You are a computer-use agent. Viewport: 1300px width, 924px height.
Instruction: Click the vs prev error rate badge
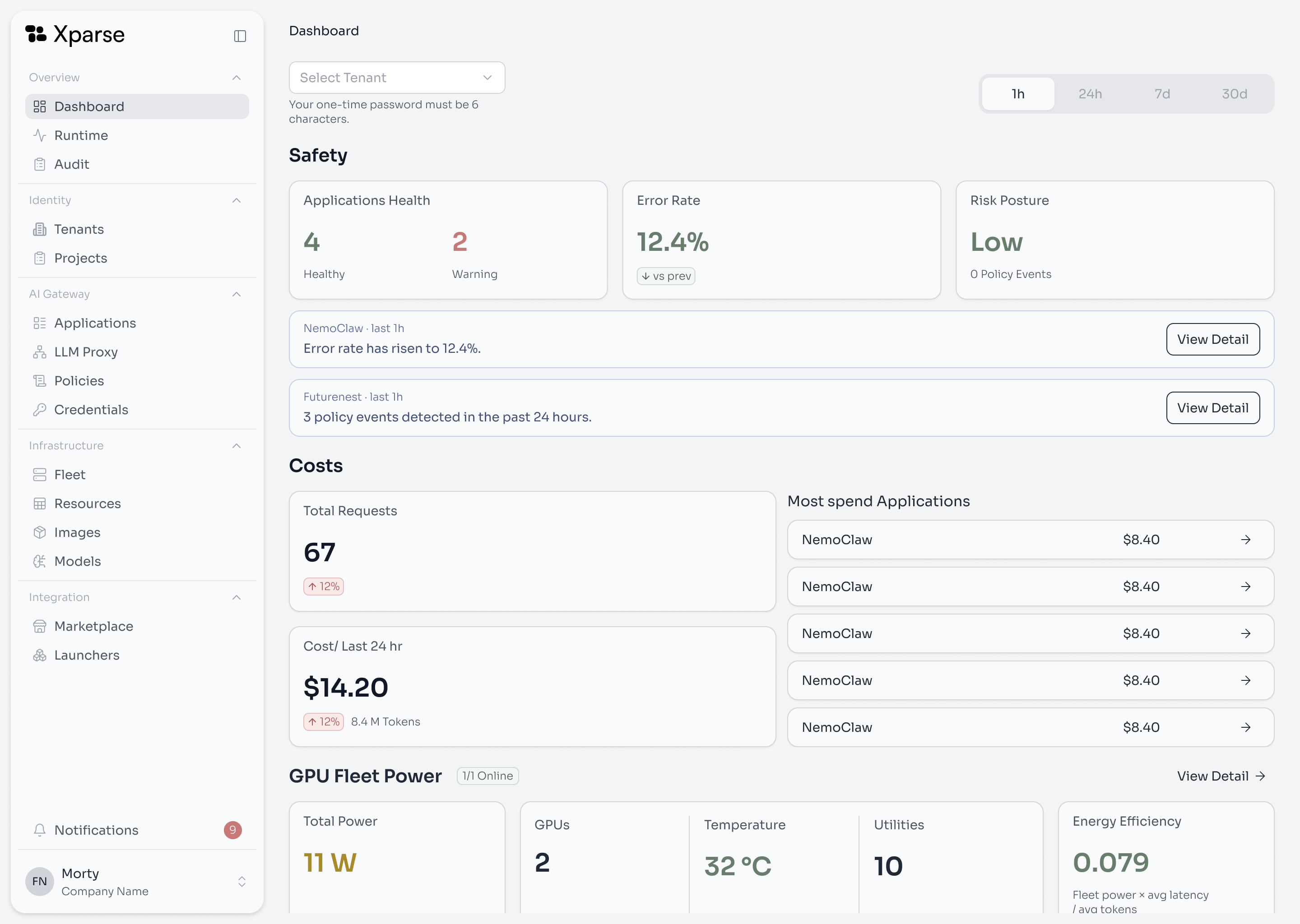pyautogui.click(x=665, y=276)
